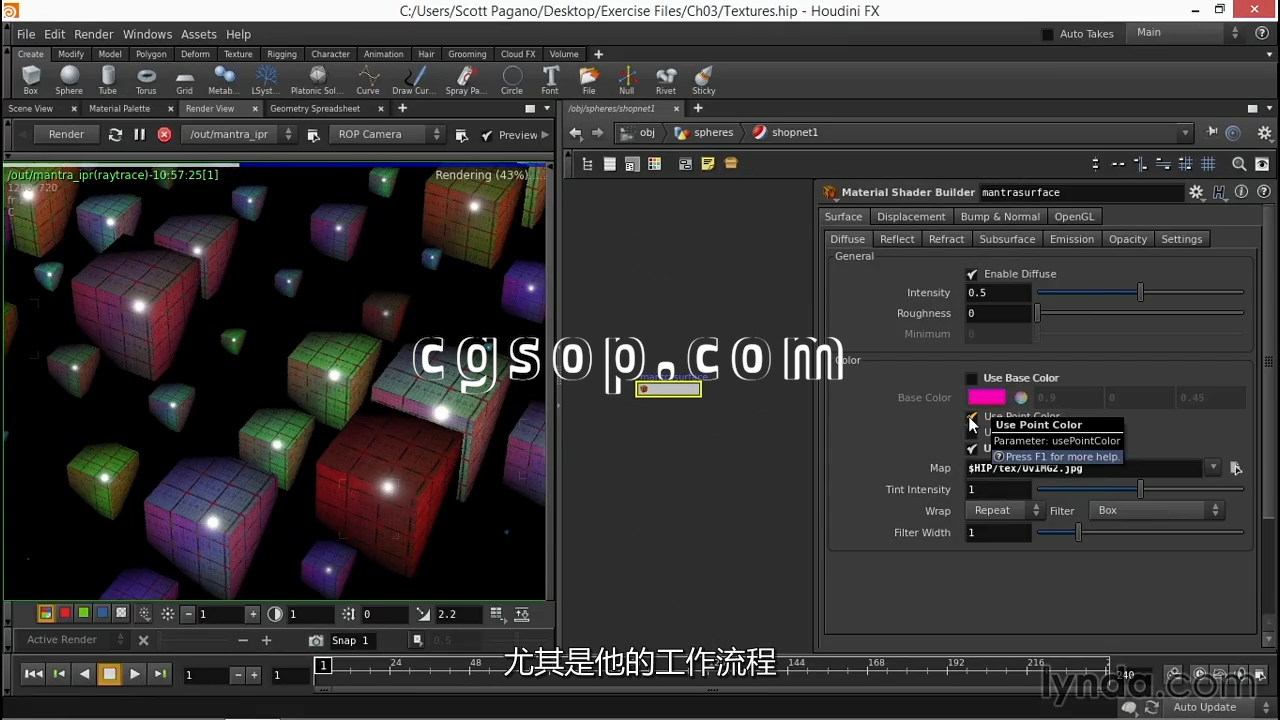The height and width of the screenshot is (720, 1280).
Task: Open file chooser for the Map texture
Action: pyautogui.click(x=1236, y=468)
